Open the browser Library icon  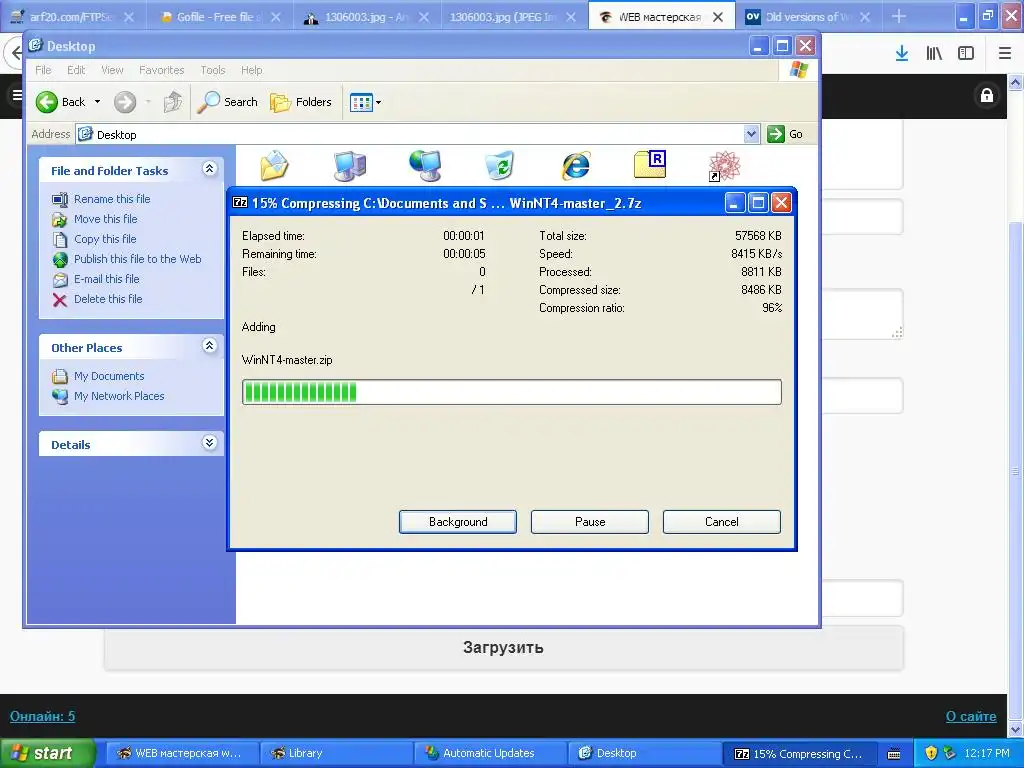tap(934, 54)
